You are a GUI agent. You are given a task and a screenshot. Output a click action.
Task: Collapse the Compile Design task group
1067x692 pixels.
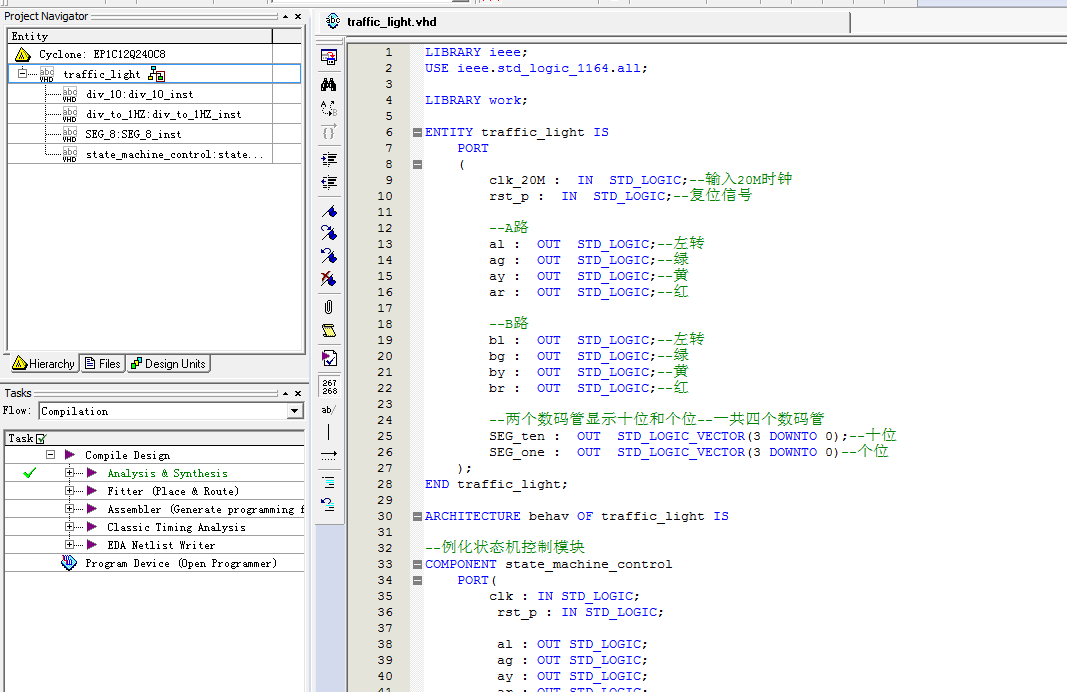point(50,455)
